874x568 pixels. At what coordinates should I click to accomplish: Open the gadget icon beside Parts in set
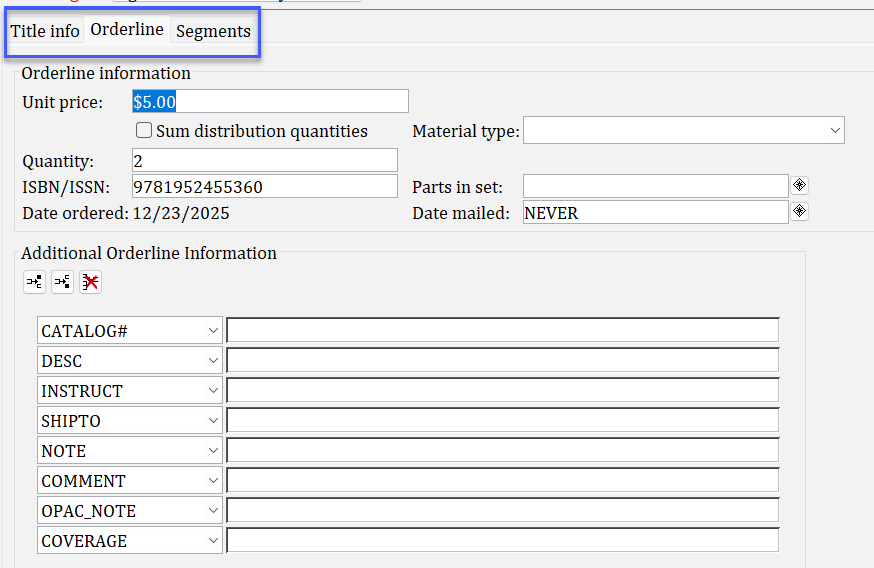click(799, 185)
